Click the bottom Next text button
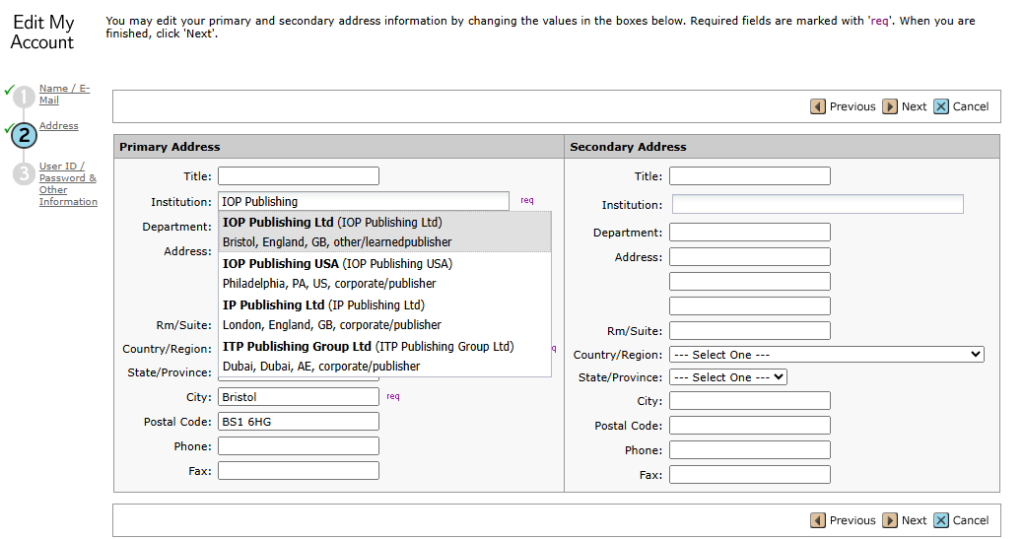Image resolution: width=1024 pixels, height=539 pixels. (914, 520)
